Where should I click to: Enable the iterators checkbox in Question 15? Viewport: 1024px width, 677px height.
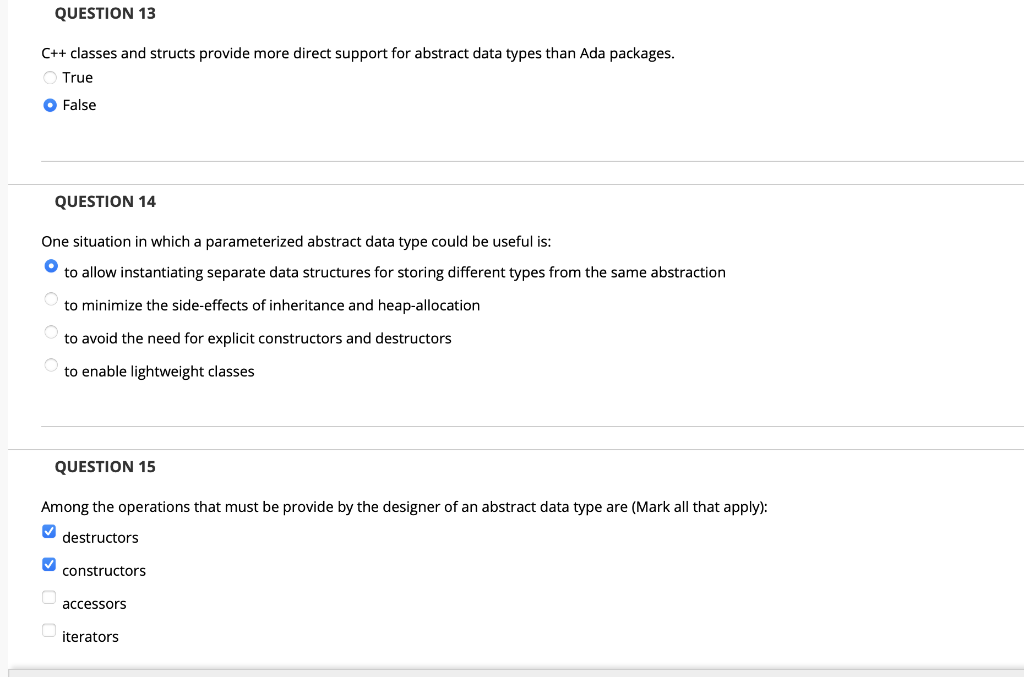[x=48, y=630]
